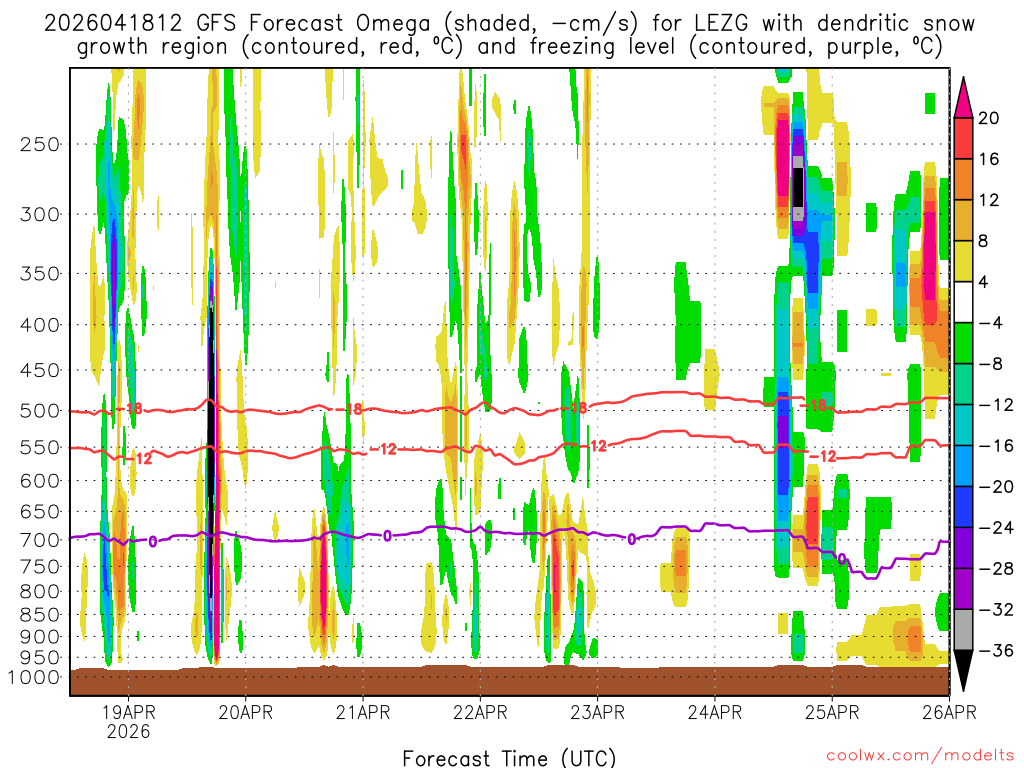Viewport: 1024px width, 768px height.
Task: Click the colorbar value 4
Action: coord(984,282)
